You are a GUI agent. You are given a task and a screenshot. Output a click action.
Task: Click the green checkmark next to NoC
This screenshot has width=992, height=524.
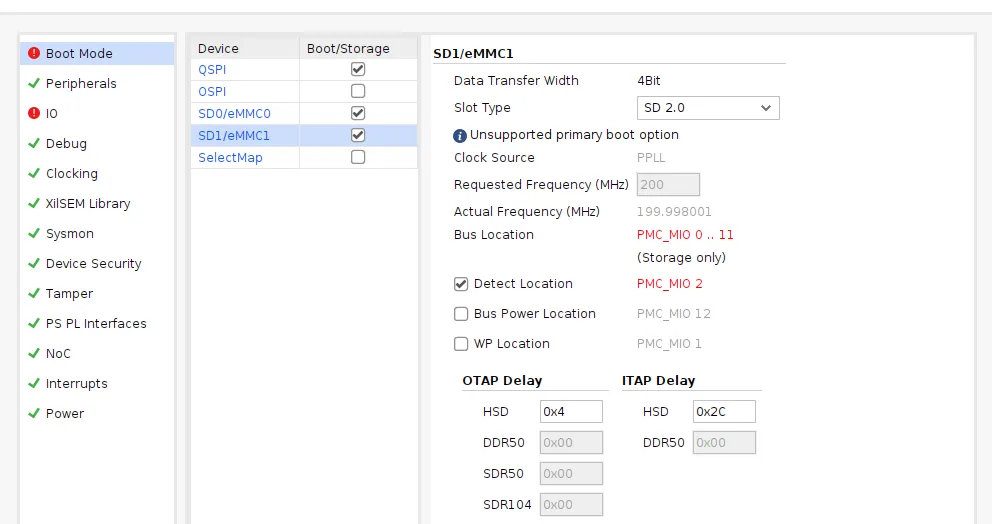pos(34,354)
